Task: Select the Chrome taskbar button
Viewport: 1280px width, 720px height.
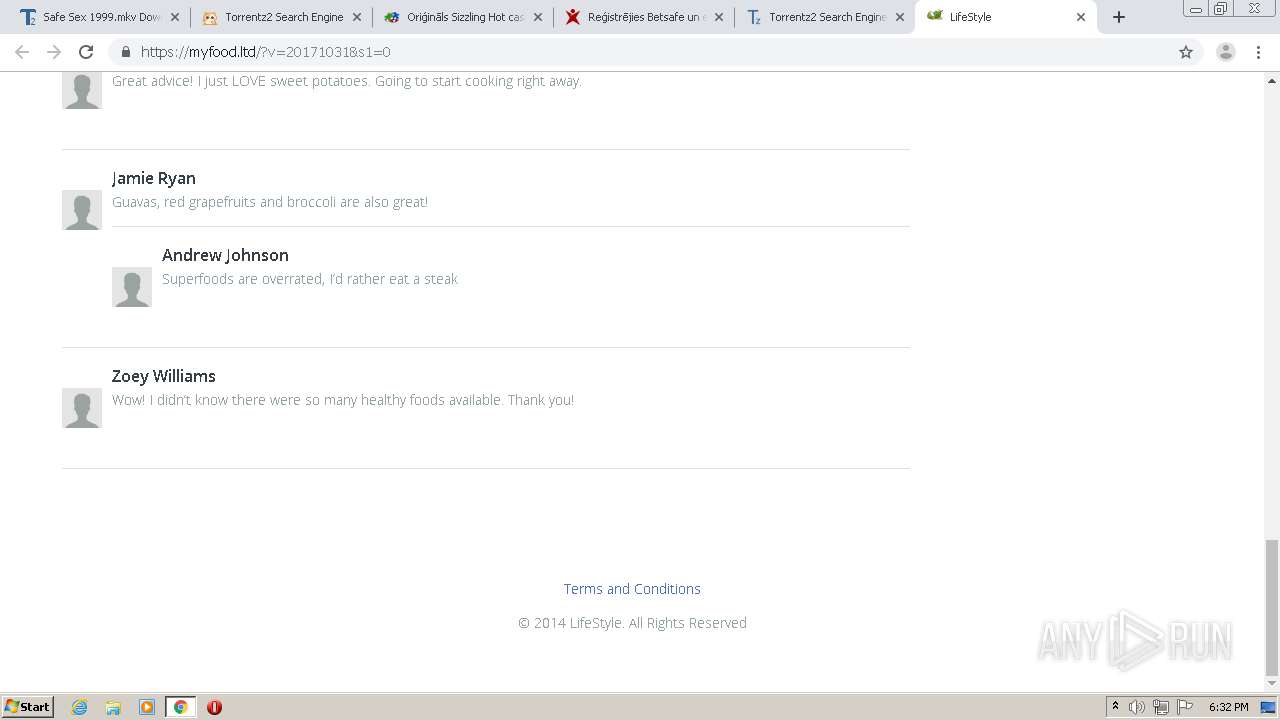Action: [180, 707]
